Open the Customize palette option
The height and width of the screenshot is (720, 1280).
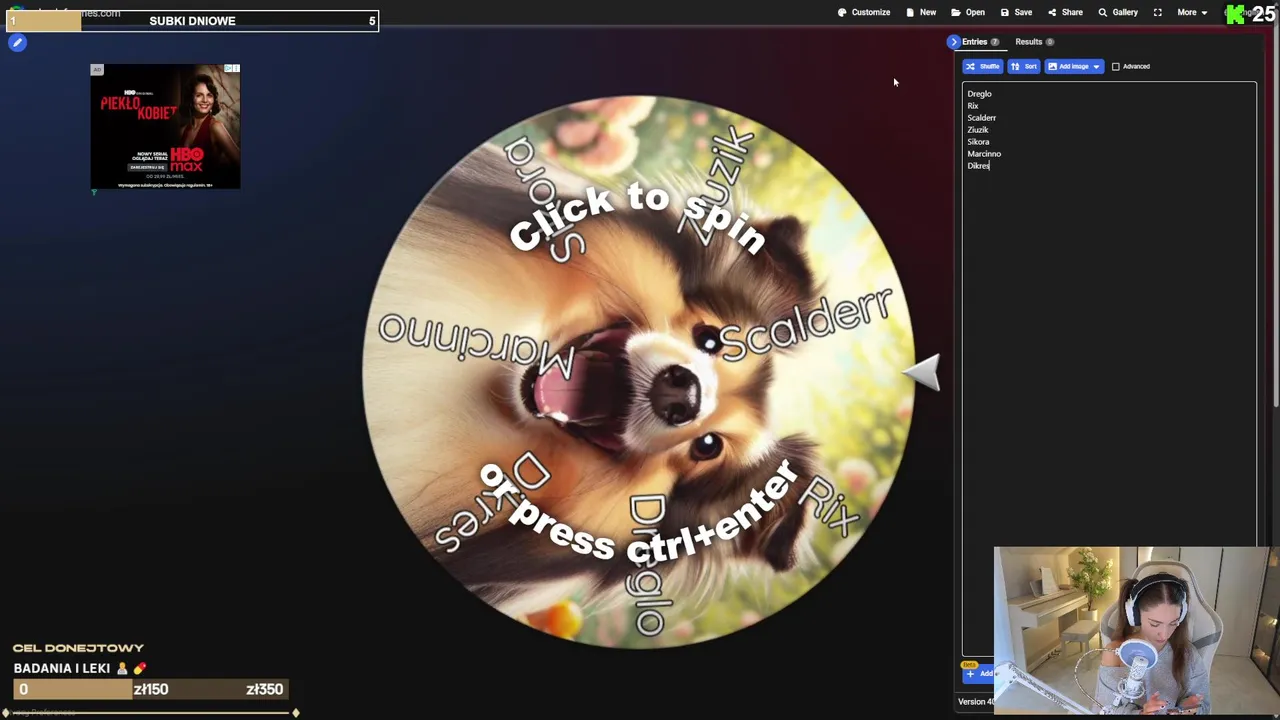point(864,12)
